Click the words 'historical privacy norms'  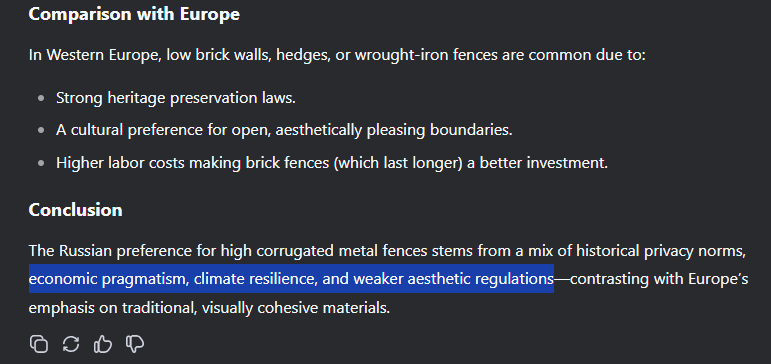click(660, 251)
